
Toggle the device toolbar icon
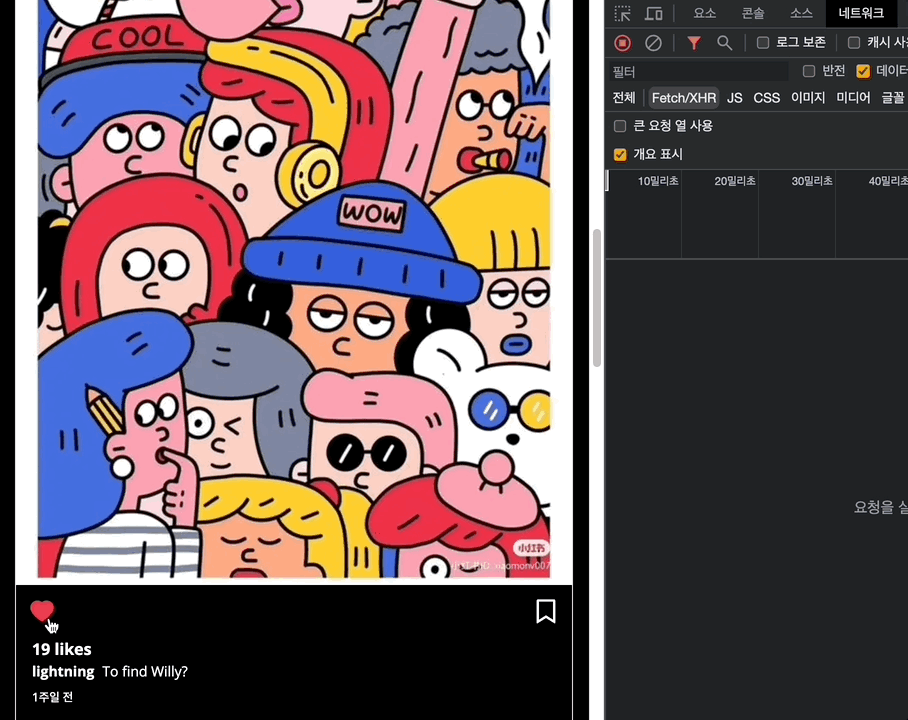coord(654,13)
